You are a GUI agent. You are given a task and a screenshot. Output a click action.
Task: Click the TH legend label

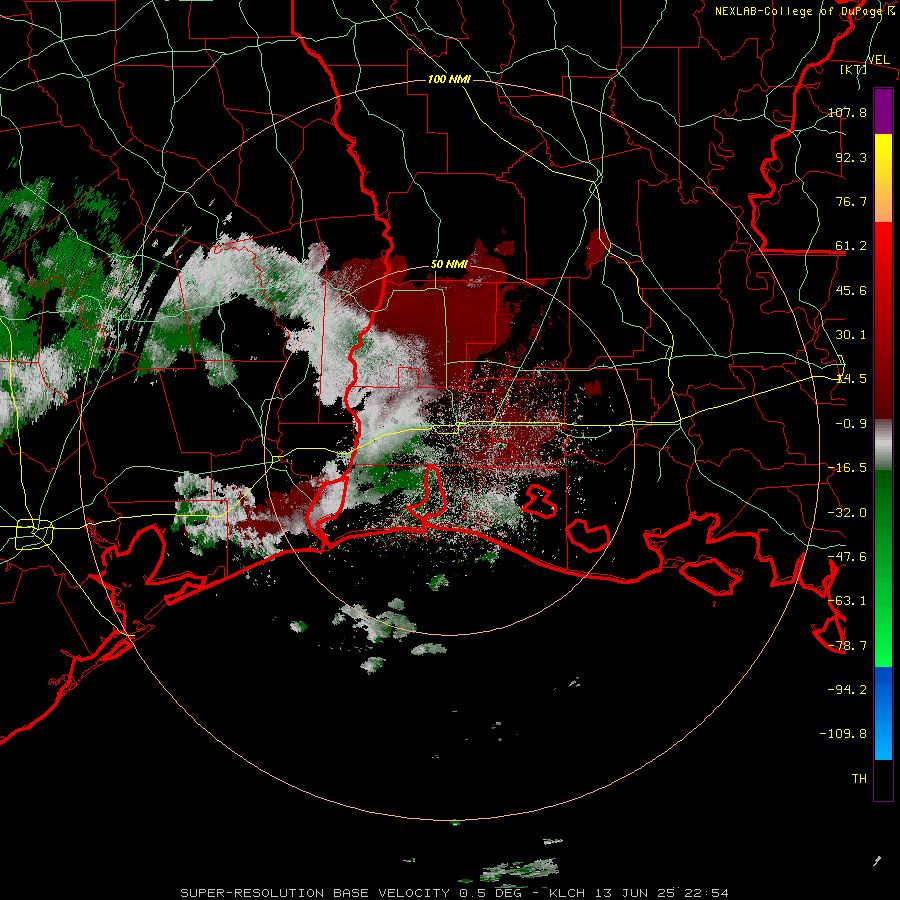point(859,779)
